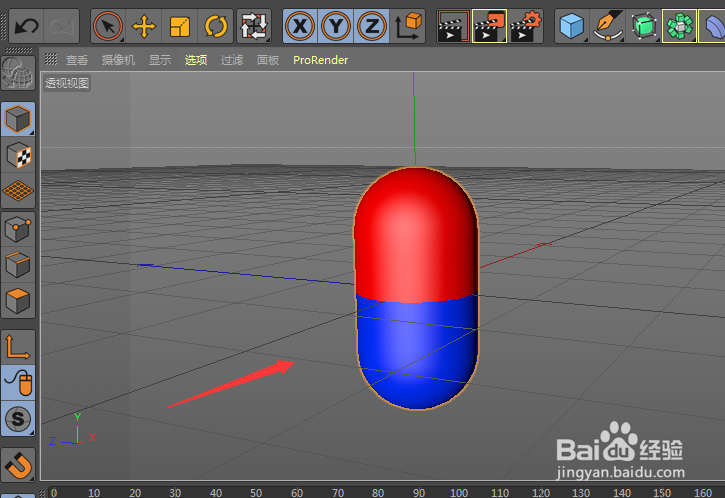This screenshot has height=498, width=725.
Task: Open the MoGraph Array generator icon
Action: [x=680, y=26]
